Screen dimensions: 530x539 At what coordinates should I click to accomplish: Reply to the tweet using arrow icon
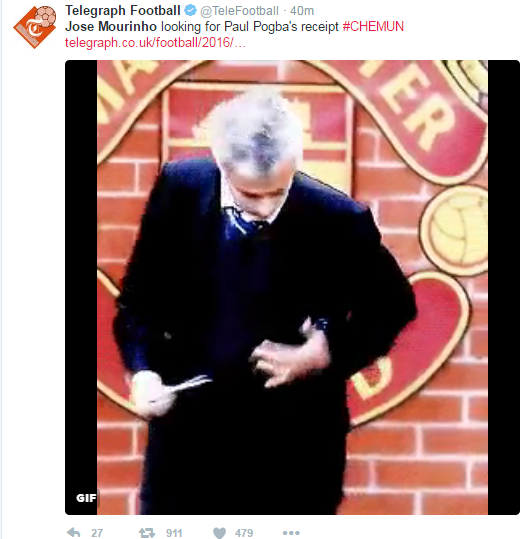(74, 532)
